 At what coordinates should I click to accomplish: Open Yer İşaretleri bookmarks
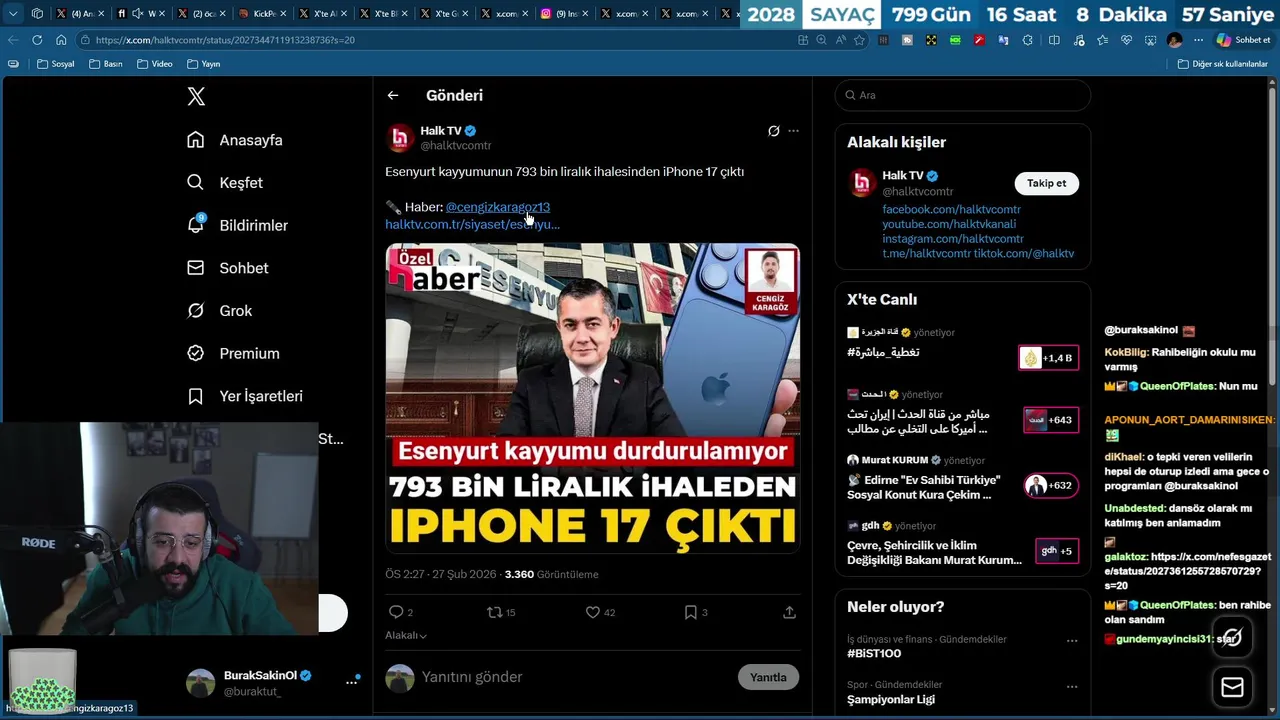[x=245, y=396]
